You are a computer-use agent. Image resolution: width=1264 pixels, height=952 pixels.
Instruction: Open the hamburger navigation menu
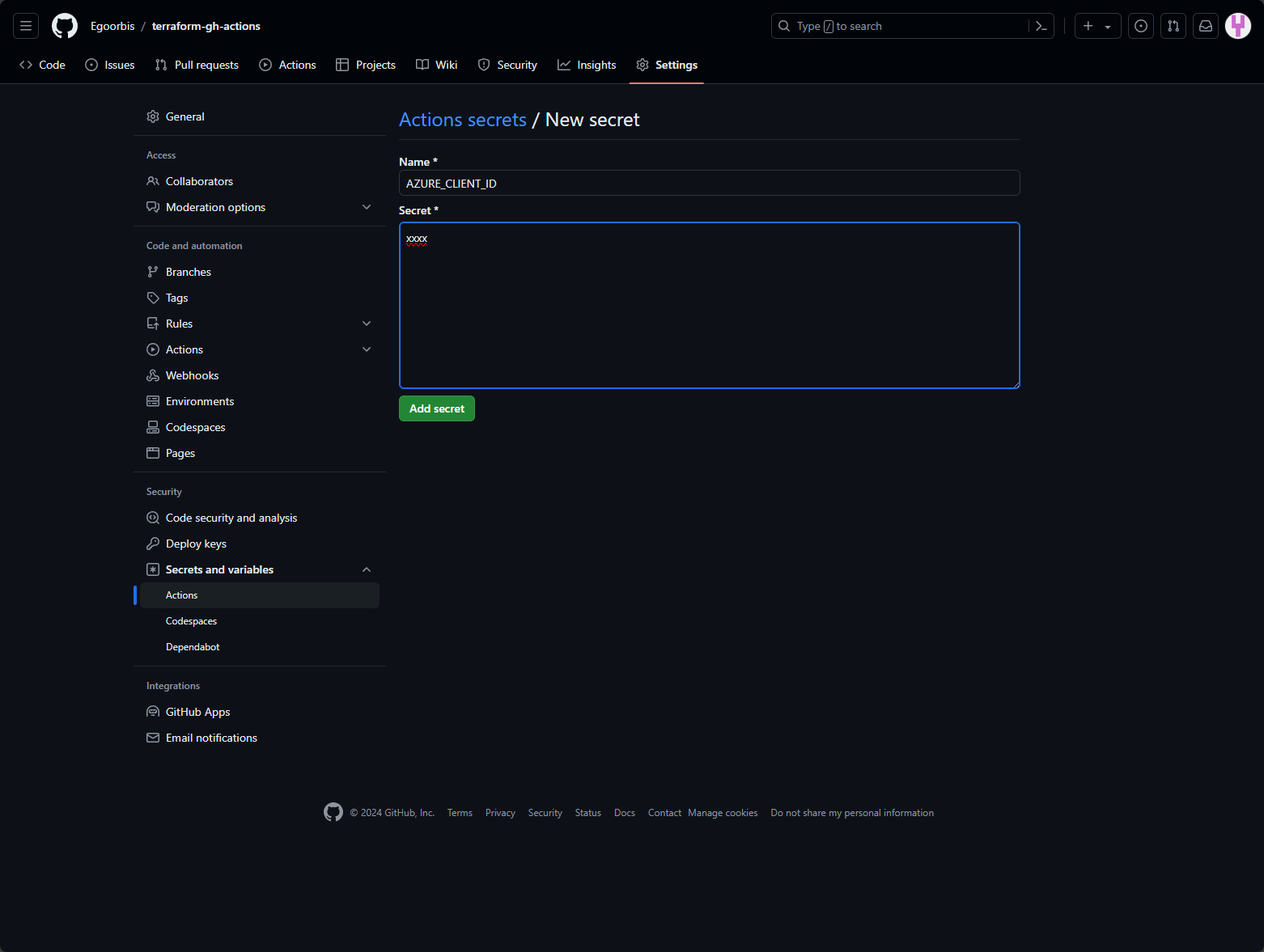coord(26,26)
